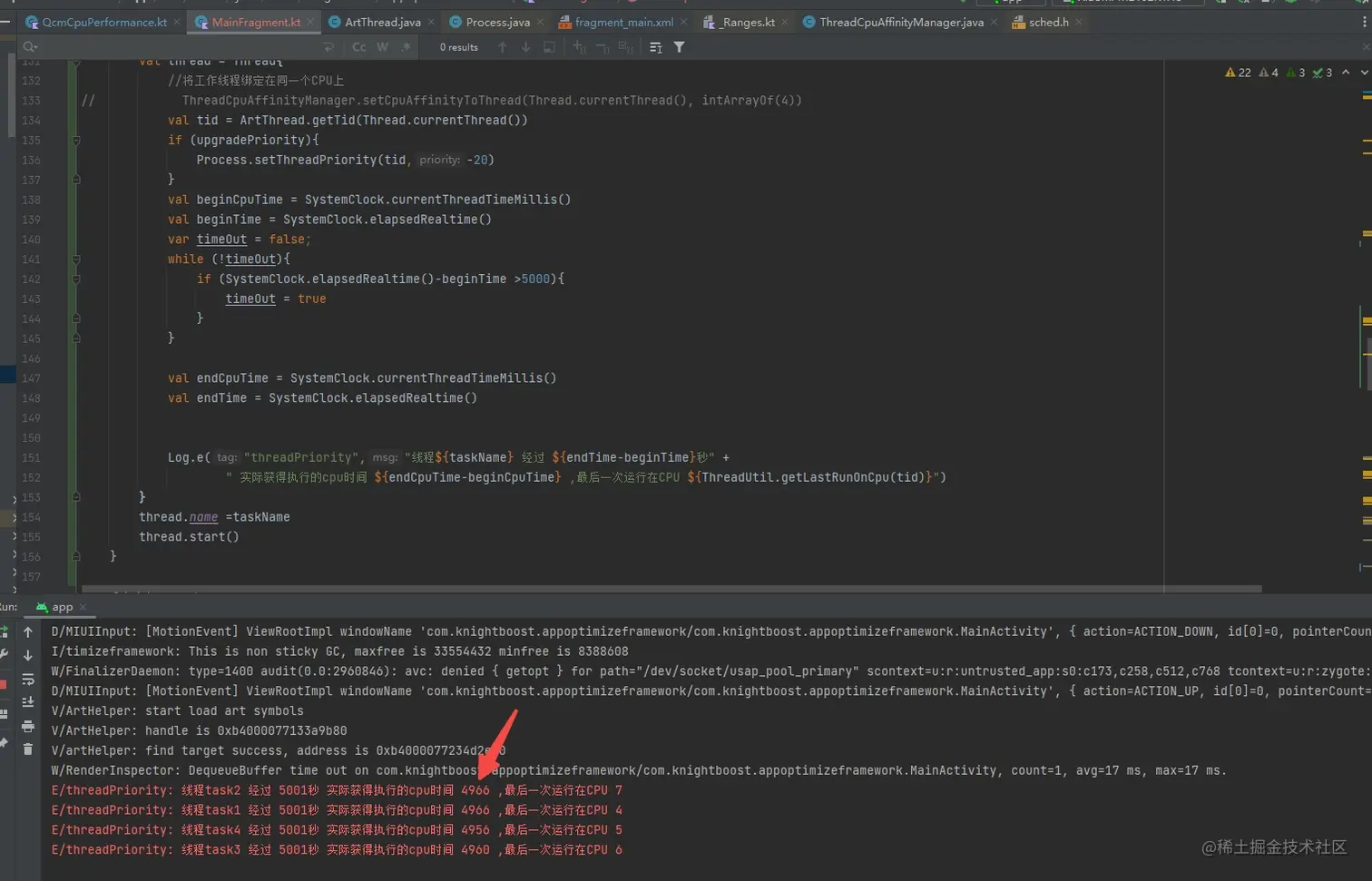Stop the running app
Screen dimensions: 1372x881
click(x=4, y=684)
